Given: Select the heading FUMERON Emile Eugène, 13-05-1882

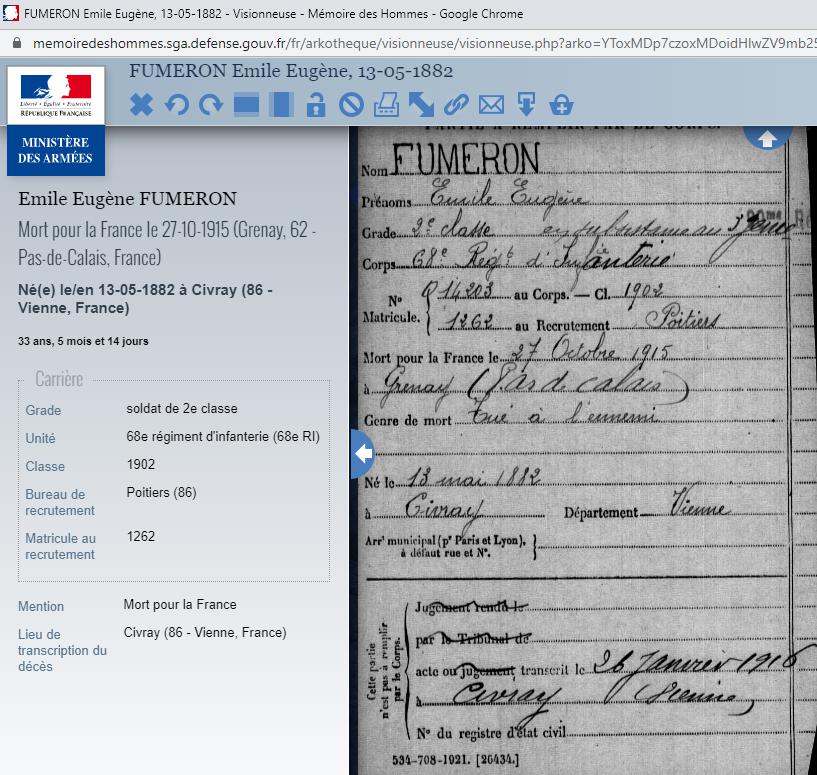Looking at the screenshot, I should pyautogui.click(x=291, y=71).
